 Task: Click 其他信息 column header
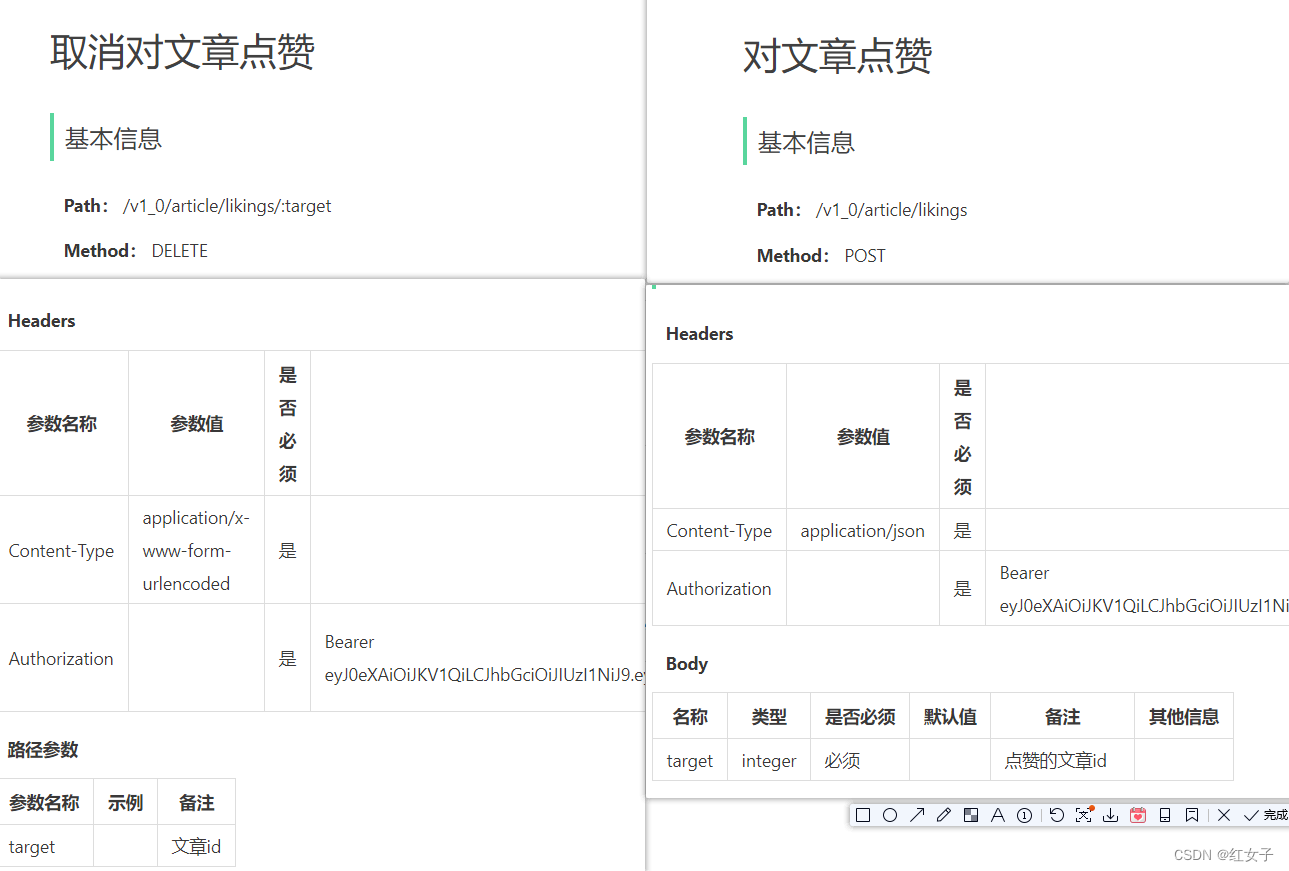tap(1184, 717)
